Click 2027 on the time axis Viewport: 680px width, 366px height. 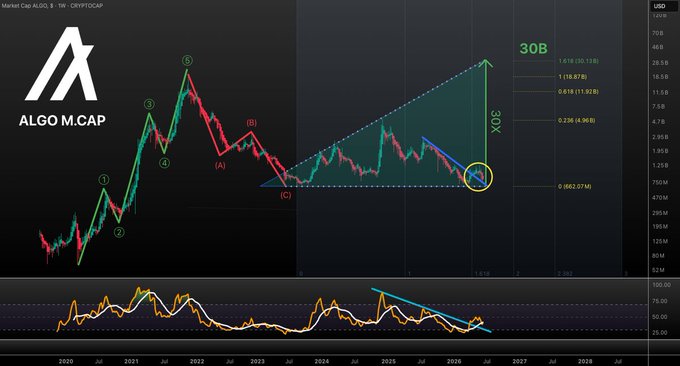point(520,361)
